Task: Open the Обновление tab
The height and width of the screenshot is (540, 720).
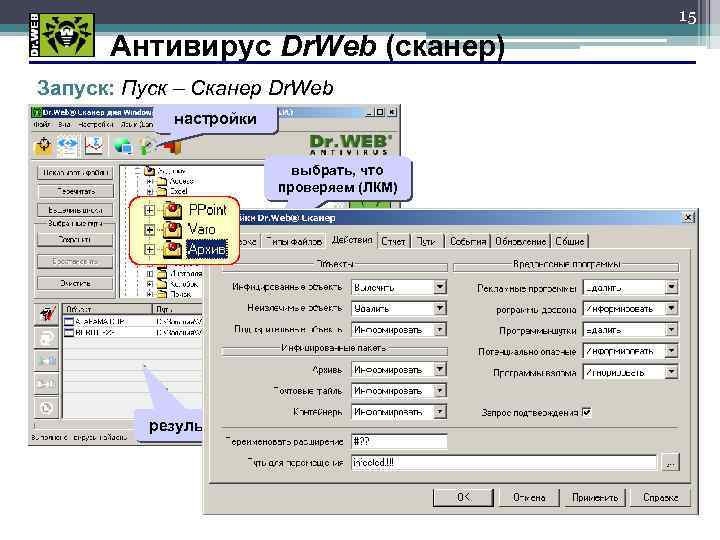Action: coord(520,241)
